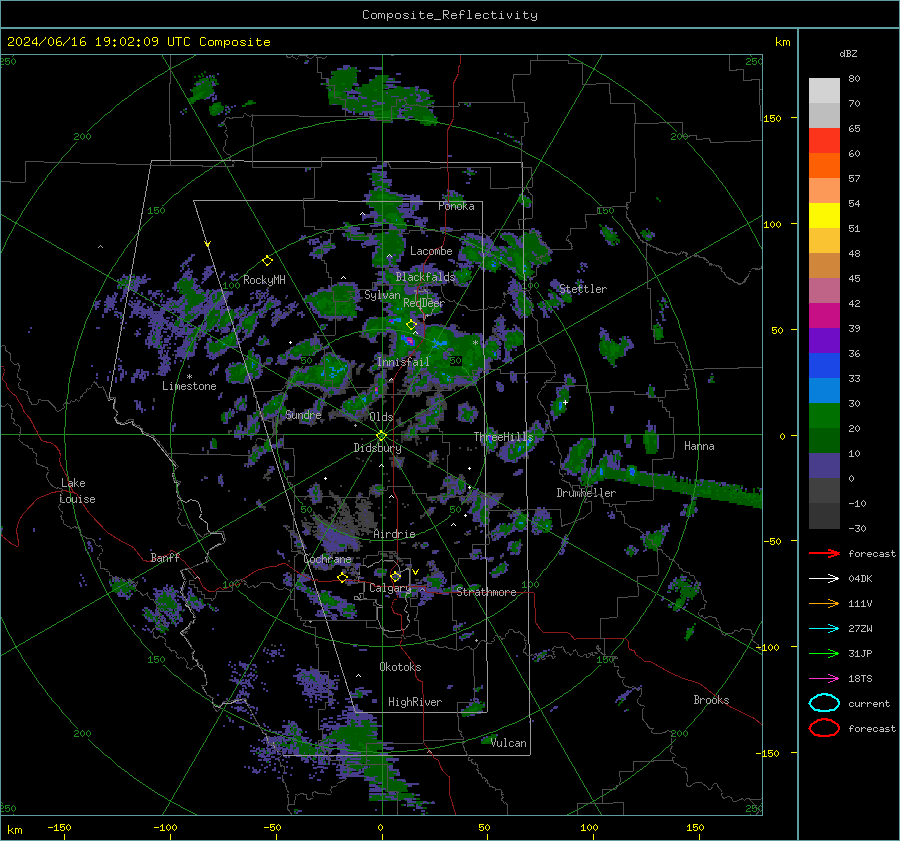900x841 pixels.
Task: Click the Strathmore label
Action: coord(486,592)
